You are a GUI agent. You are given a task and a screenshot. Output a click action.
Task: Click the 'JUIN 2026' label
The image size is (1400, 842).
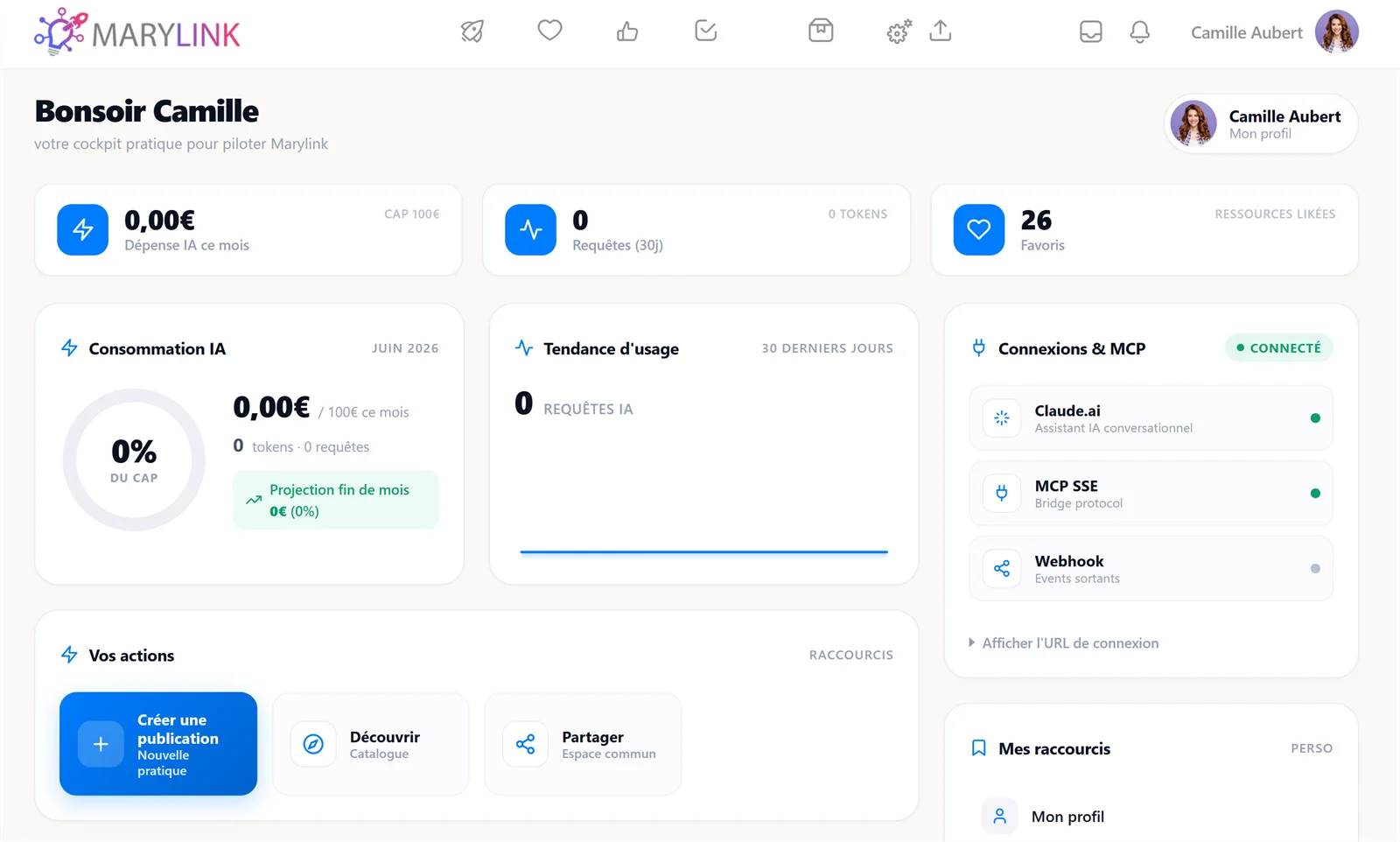point(405,348)
